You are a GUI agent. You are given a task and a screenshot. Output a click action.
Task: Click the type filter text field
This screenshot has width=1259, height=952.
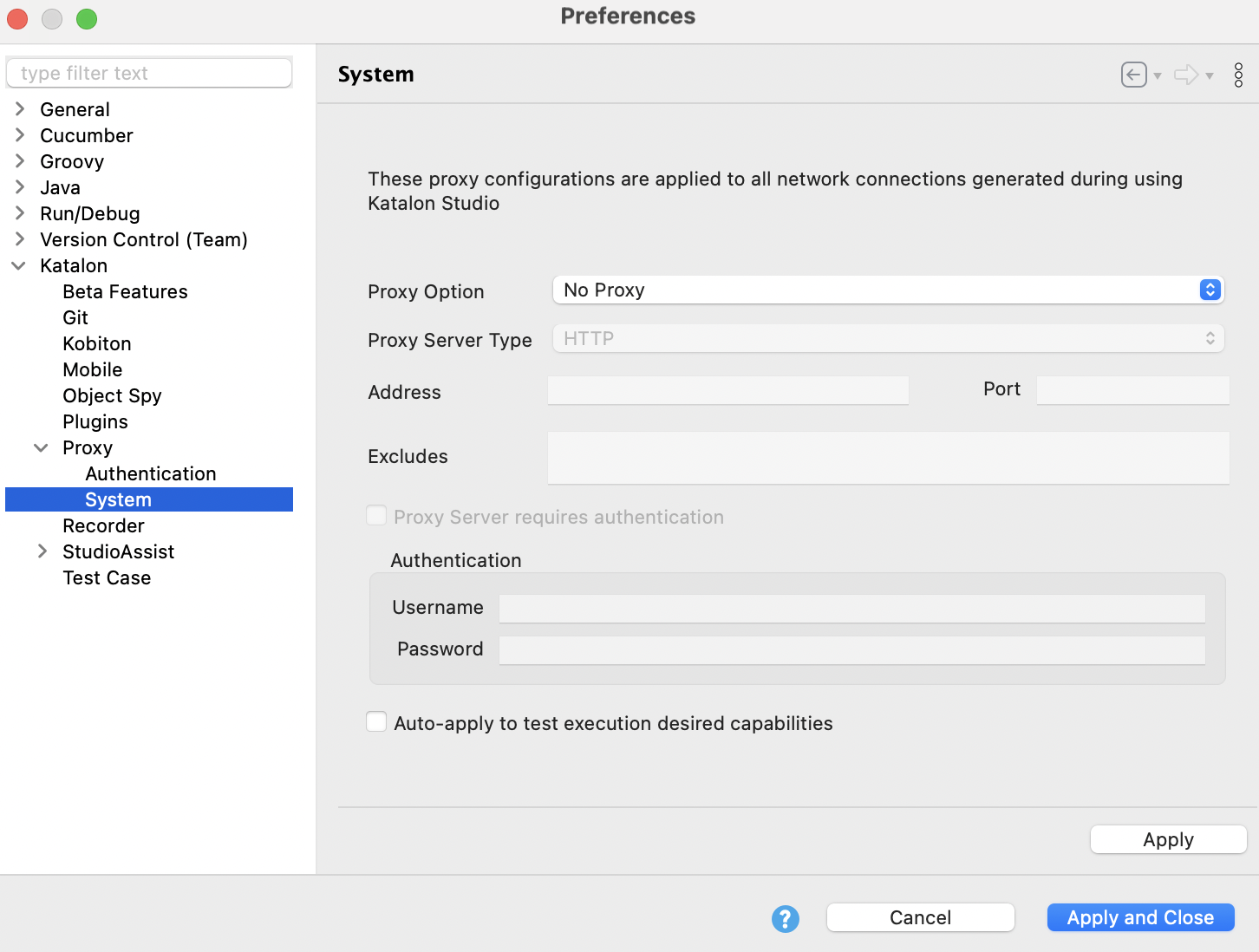(x=148, y=73)
